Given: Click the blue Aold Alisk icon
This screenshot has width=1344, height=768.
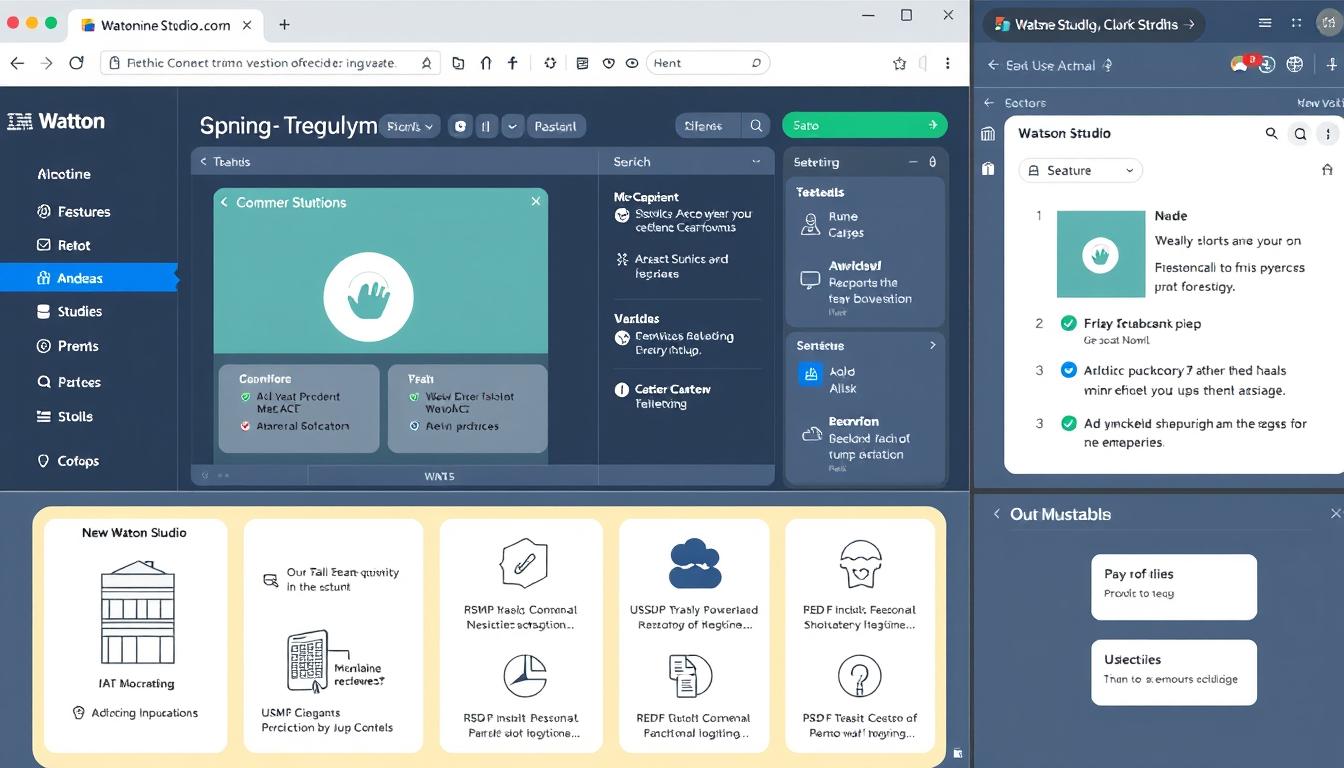Looking at the screenshot, I should [810, 374].
